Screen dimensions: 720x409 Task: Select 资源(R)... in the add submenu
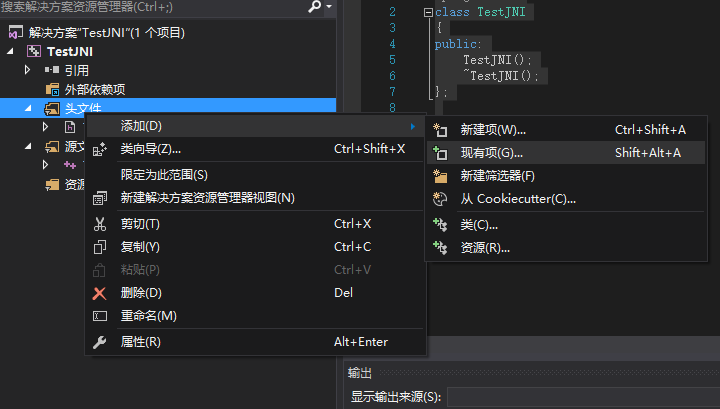[x=485, y=247]
